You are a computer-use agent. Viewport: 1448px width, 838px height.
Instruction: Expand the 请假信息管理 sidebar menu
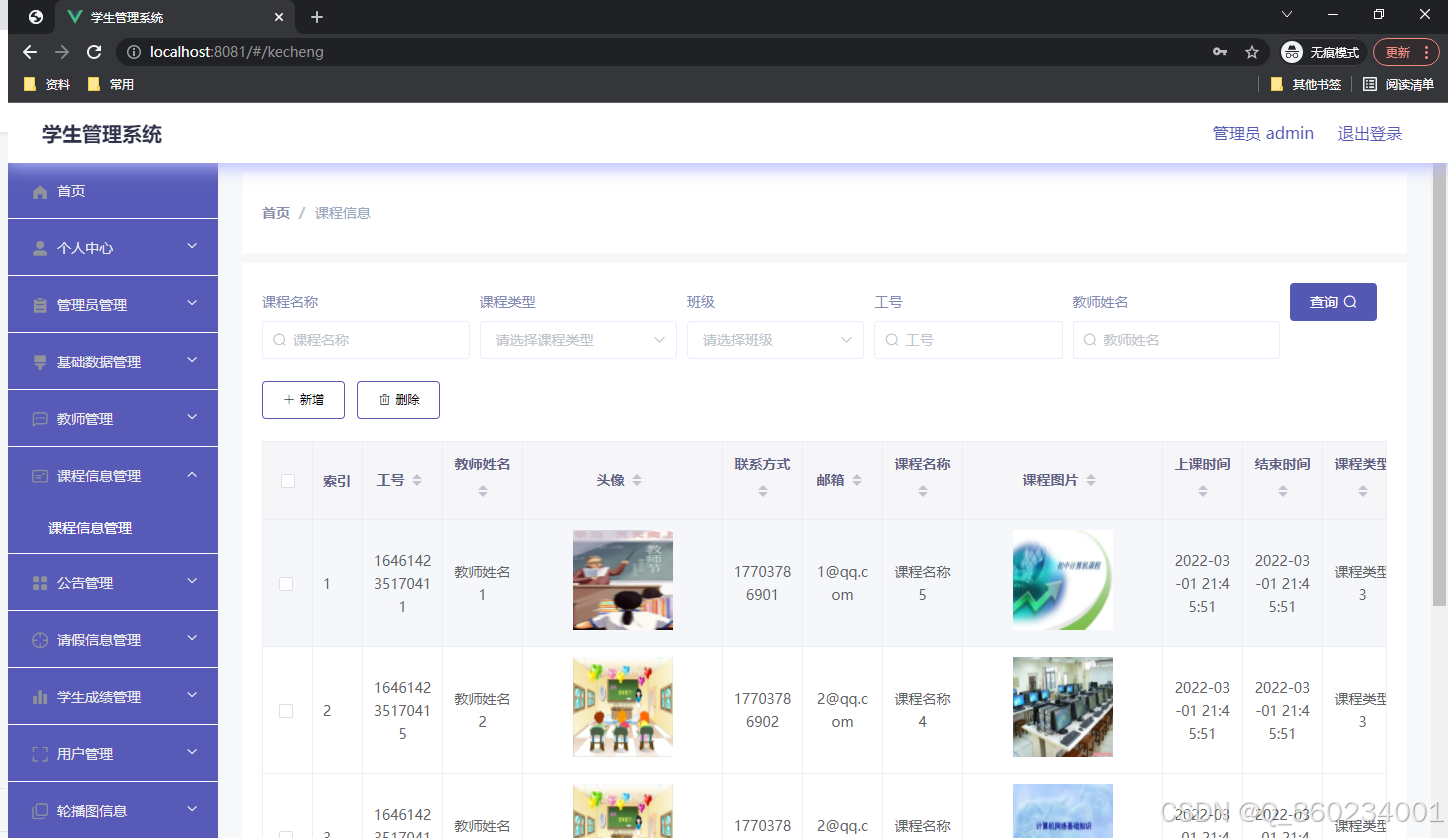click(113, 639)
